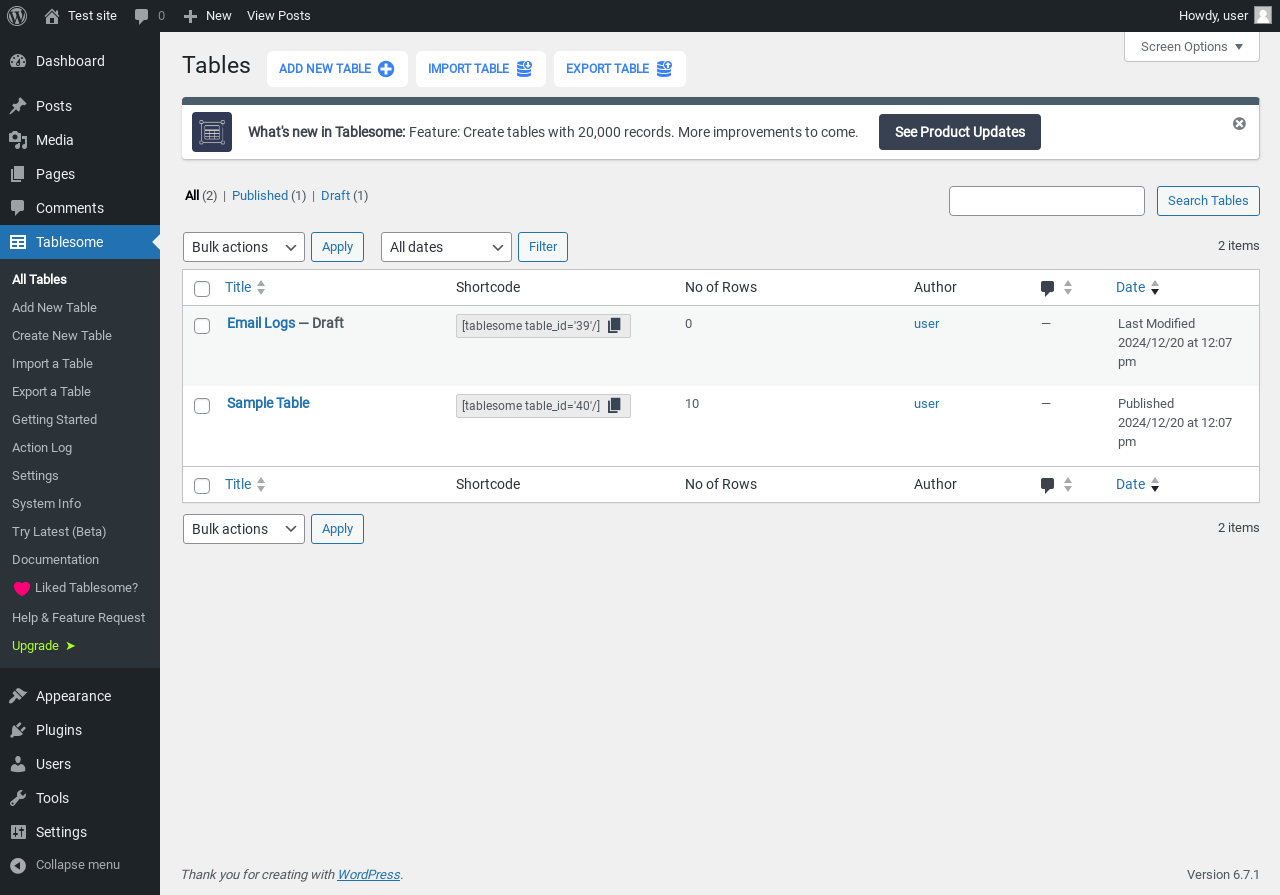Open Dashboard from the sidebar icon
This screenshot has width=1280, height=895.
[18, 61]
